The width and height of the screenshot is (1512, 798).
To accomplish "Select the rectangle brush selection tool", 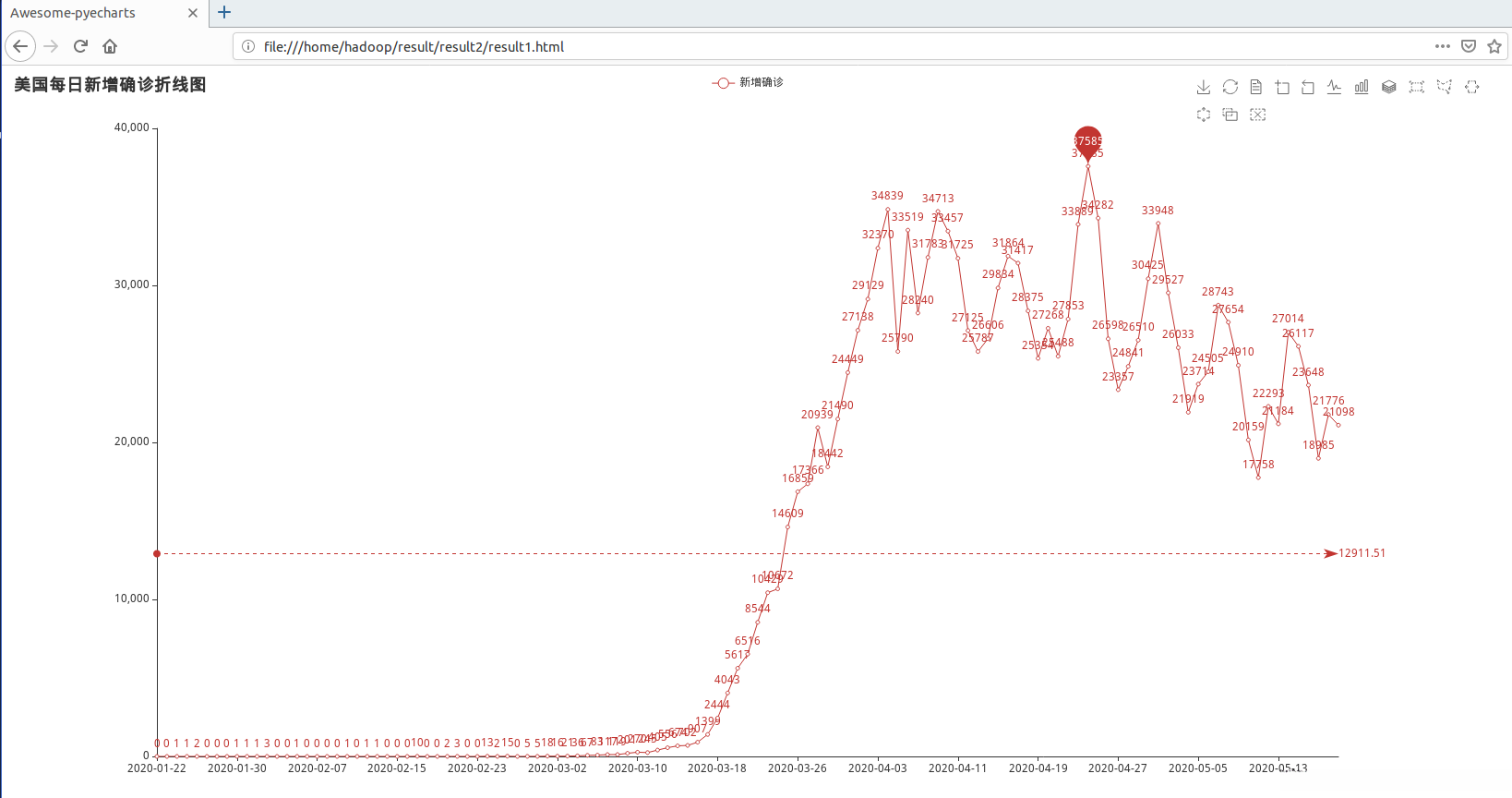I will point(1417,87).
